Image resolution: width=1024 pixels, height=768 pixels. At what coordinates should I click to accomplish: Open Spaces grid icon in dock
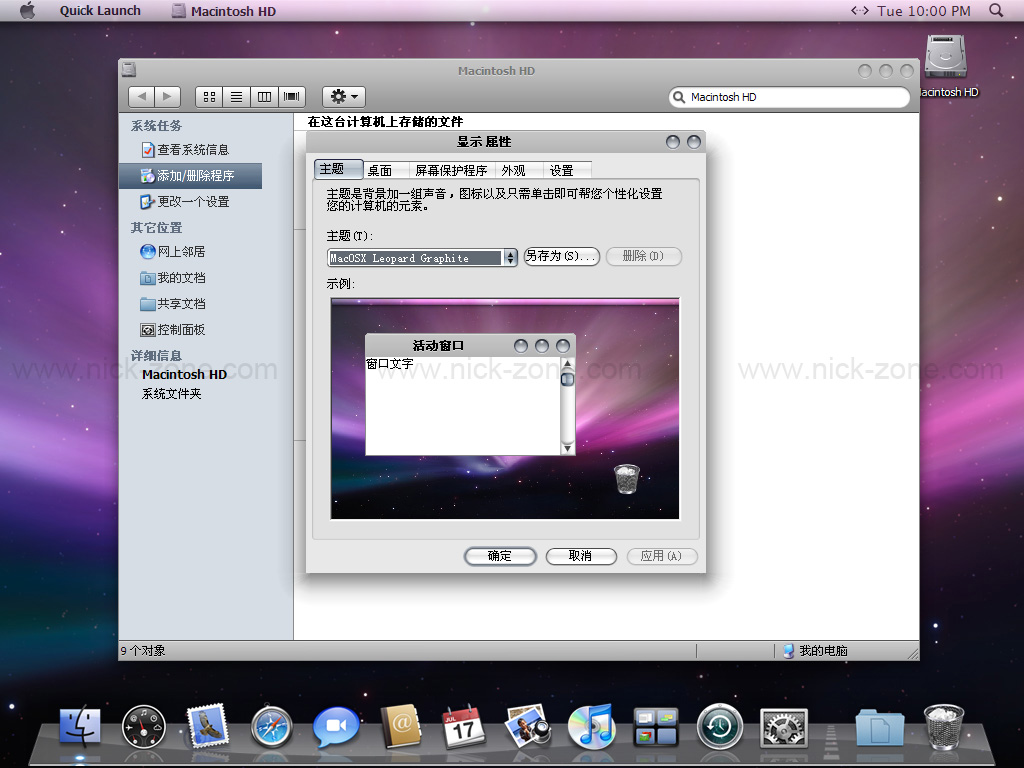(656, 727)
